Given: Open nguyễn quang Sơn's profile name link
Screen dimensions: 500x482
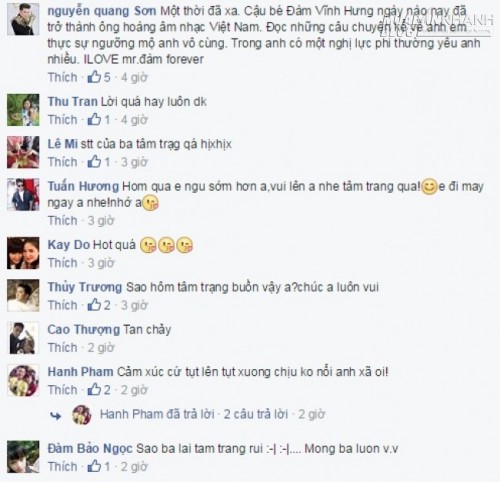Looking at the screenshot, I should click(x=102, y=11).
